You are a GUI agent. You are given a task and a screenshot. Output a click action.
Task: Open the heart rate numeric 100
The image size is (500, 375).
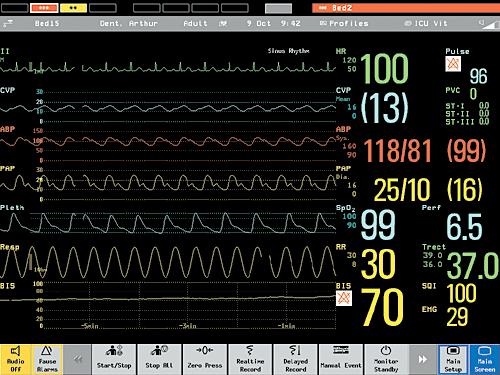point(384,69)
